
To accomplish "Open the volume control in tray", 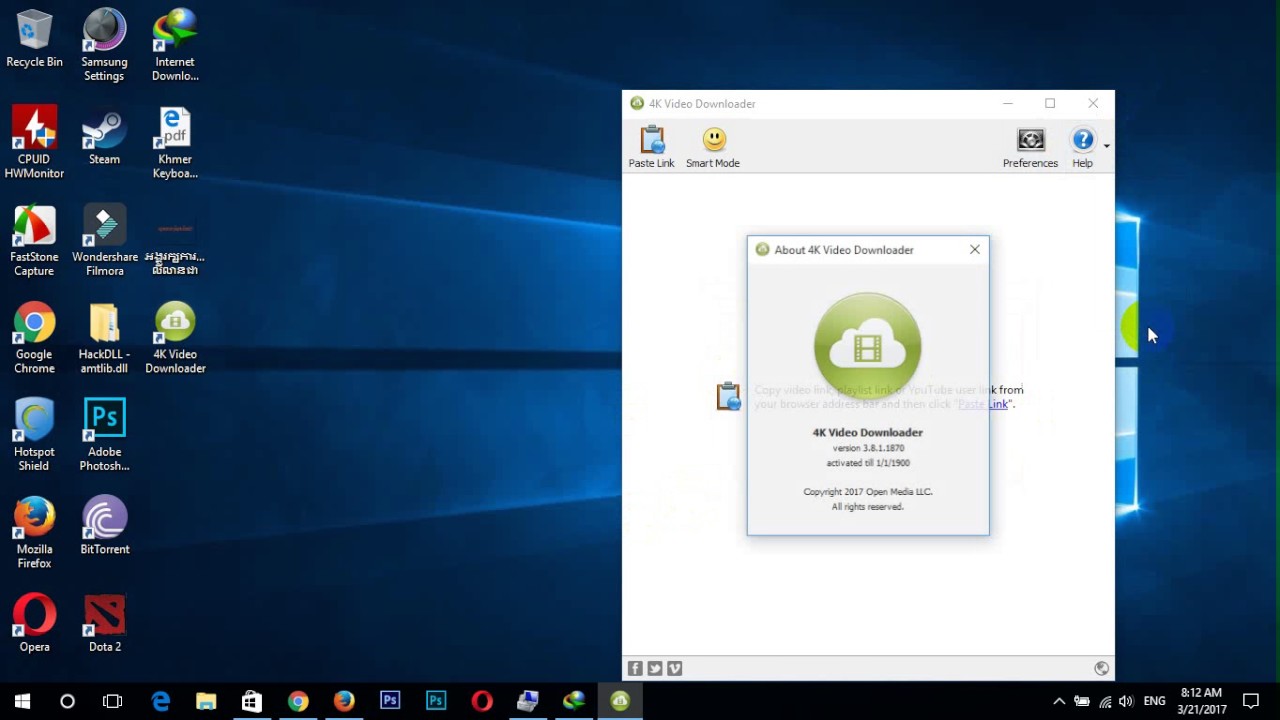I will coord(1127,701).
